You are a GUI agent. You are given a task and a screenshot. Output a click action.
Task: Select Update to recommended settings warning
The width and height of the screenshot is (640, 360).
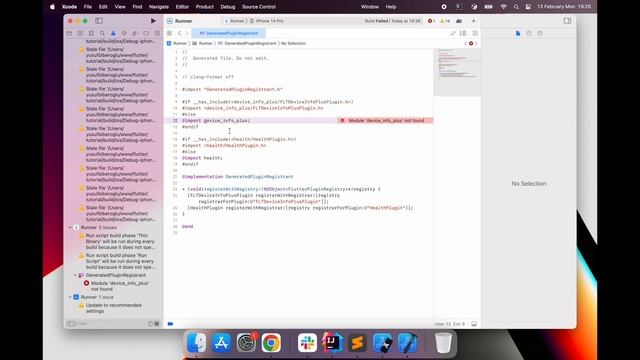pos(110,308)
